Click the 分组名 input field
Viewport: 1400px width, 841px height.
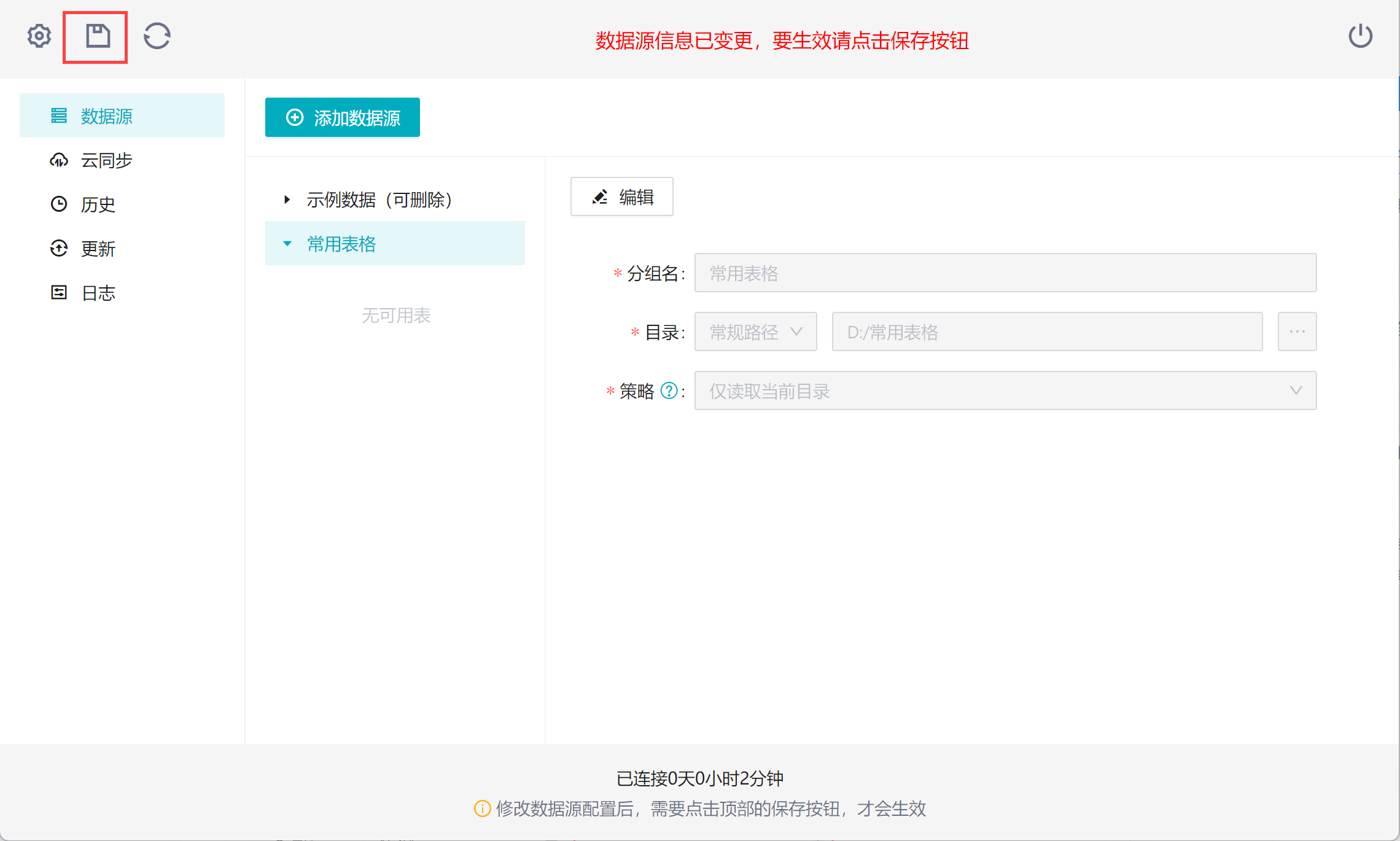point(1005,273)
